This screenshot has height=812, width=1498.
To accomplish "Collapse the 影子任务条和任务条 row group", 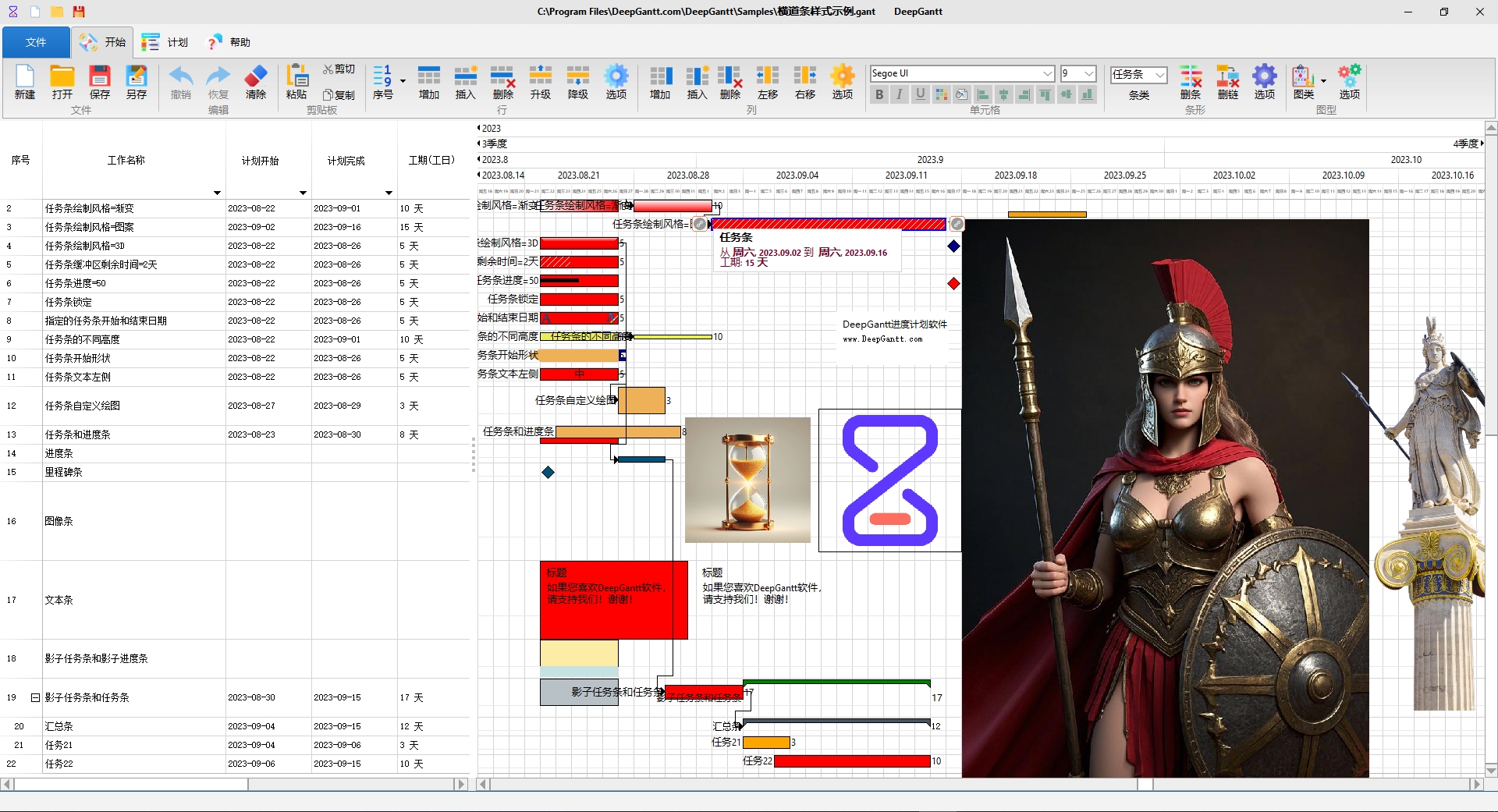I will coord(34,697).
